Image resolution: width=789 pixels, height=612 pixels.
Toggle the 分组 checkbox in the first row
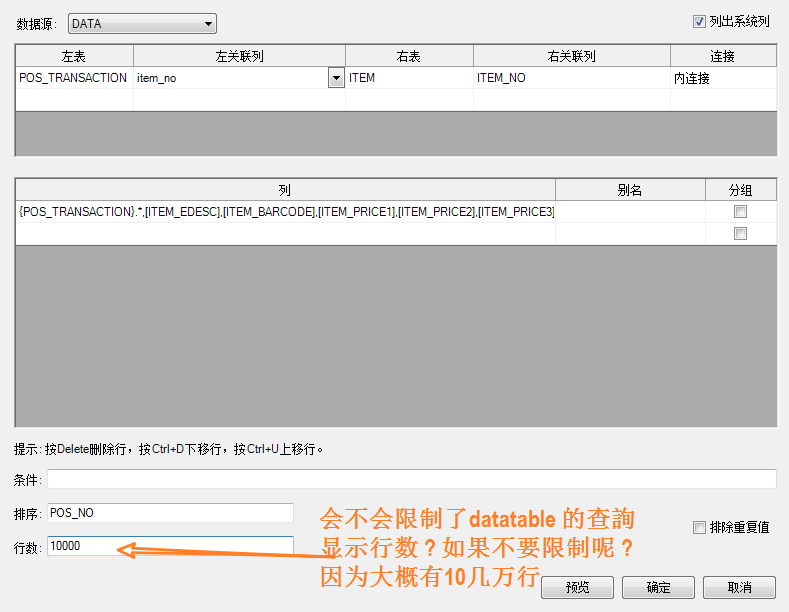(740, 211)
